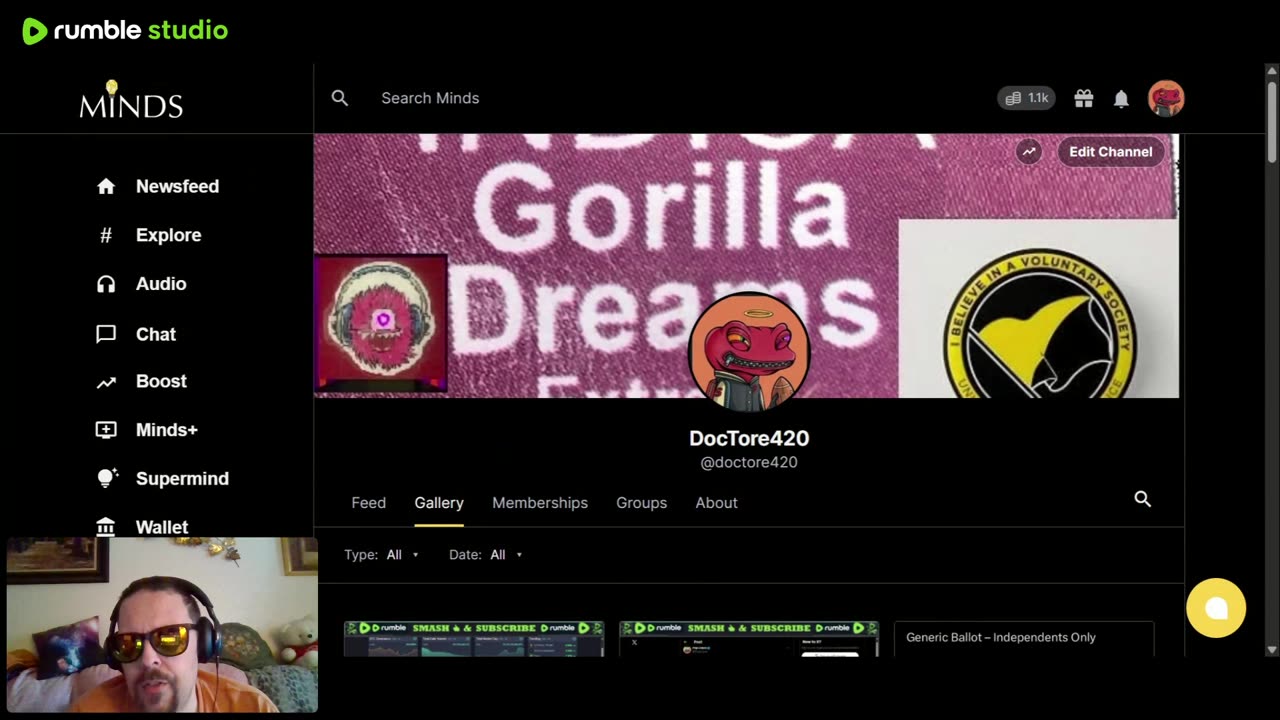The height and width of the screenshot is (720, 1280).
Task: Open the 1.1k token balance badge
Action: [1027, 98]
